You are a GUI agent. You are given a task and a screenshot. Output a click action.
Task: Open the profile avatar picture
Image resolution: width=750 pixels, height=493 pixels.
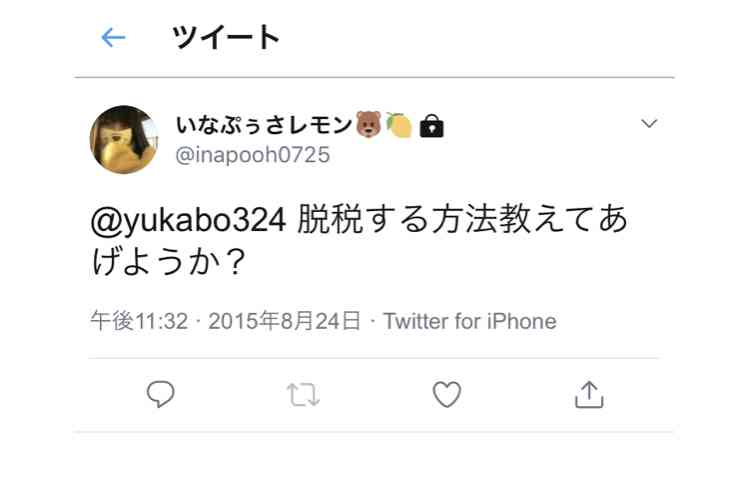(x=124, y=140)
